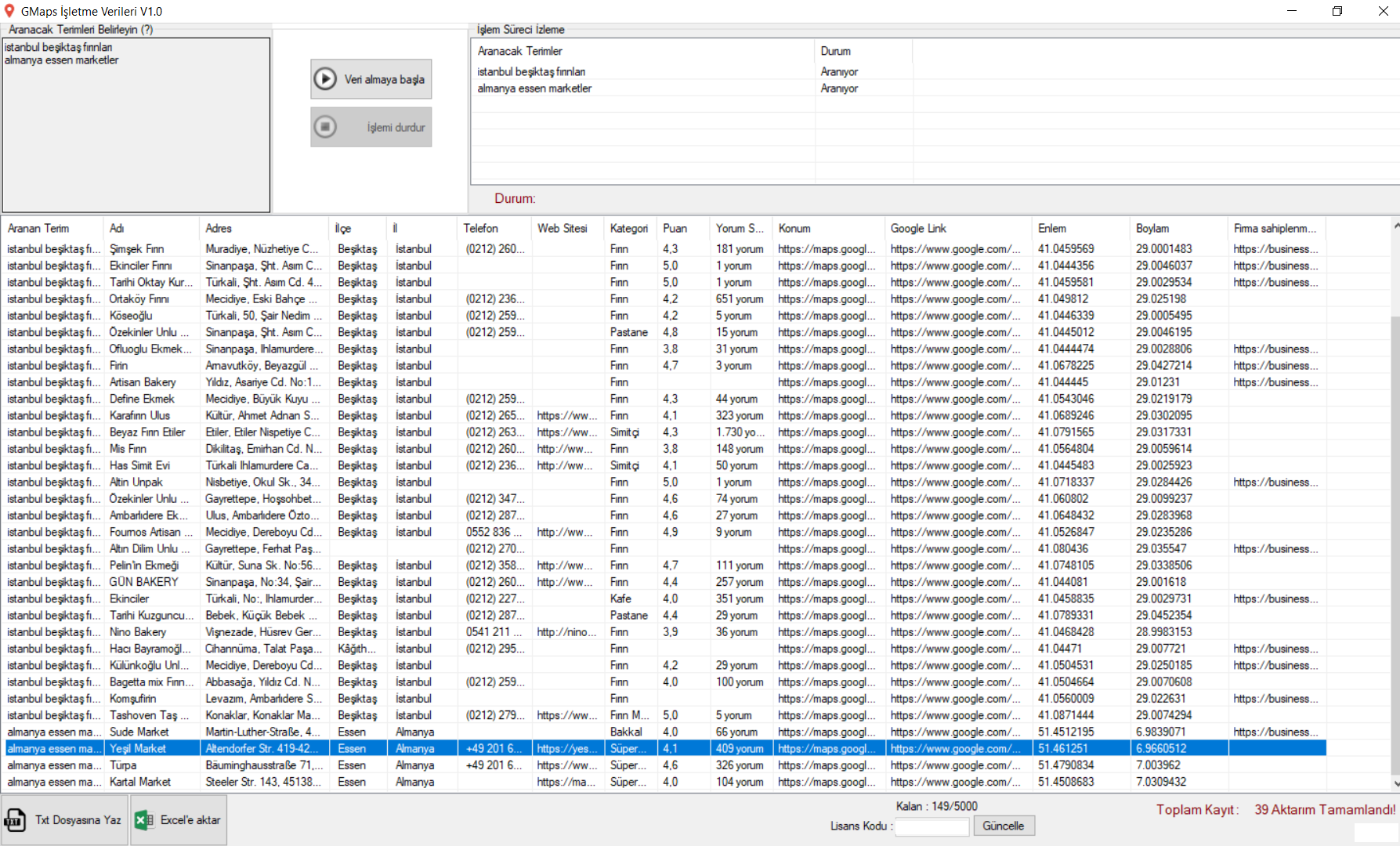Screen dimensions: 1400x846
Task: Select the GÜN BAKERY row
Action: [665, 582]
